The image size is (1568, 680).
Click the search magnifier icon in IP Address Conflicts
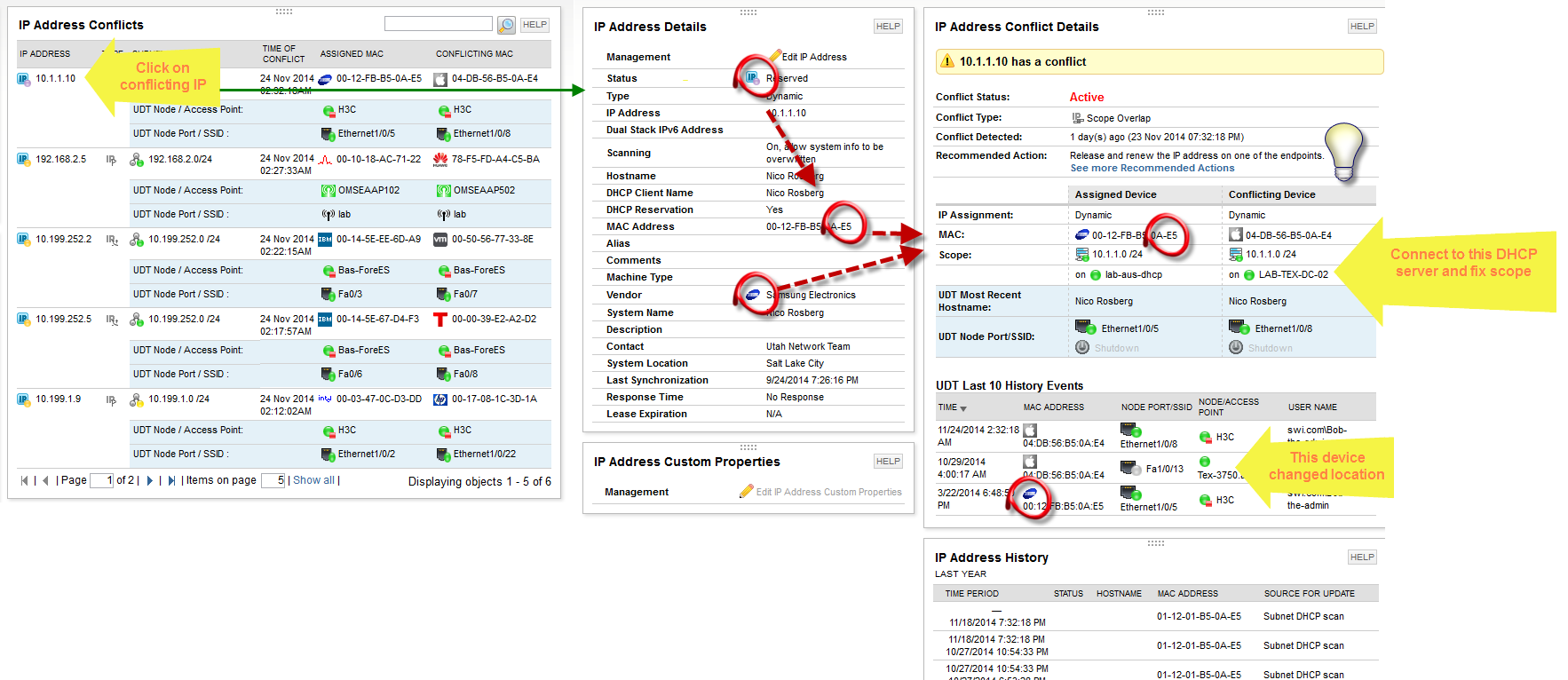pyautogui.click(x=506, y=25)
